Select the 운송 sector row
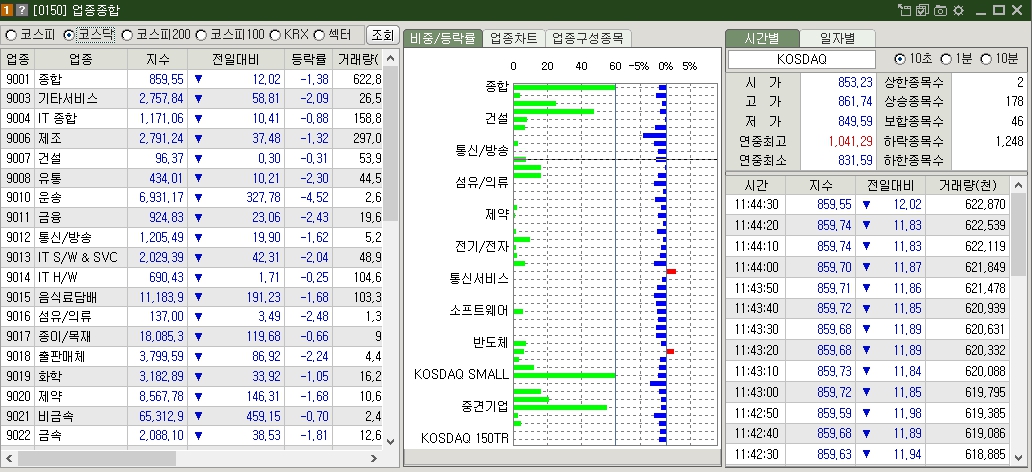Image resolution: width=1032 pixels, height=472 pixels. point(192,198)
